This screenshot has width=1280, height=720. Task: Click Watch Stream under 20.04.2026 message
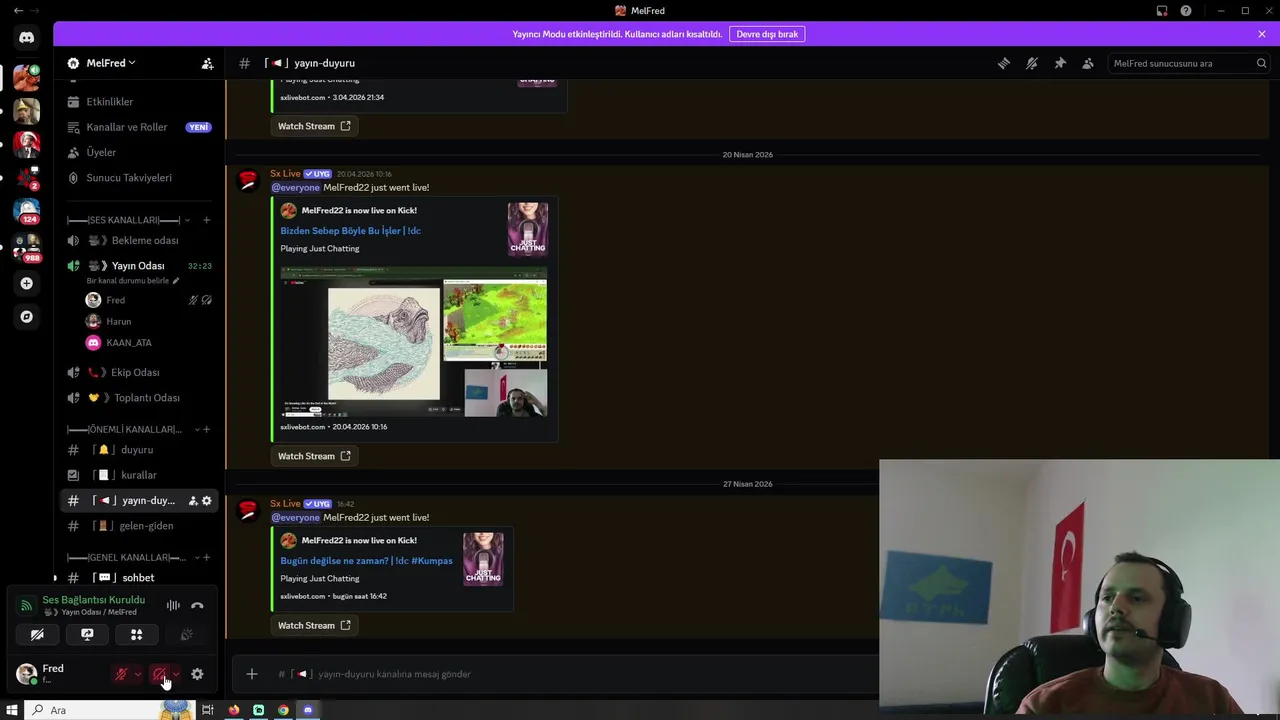click(x=314, y=456)
